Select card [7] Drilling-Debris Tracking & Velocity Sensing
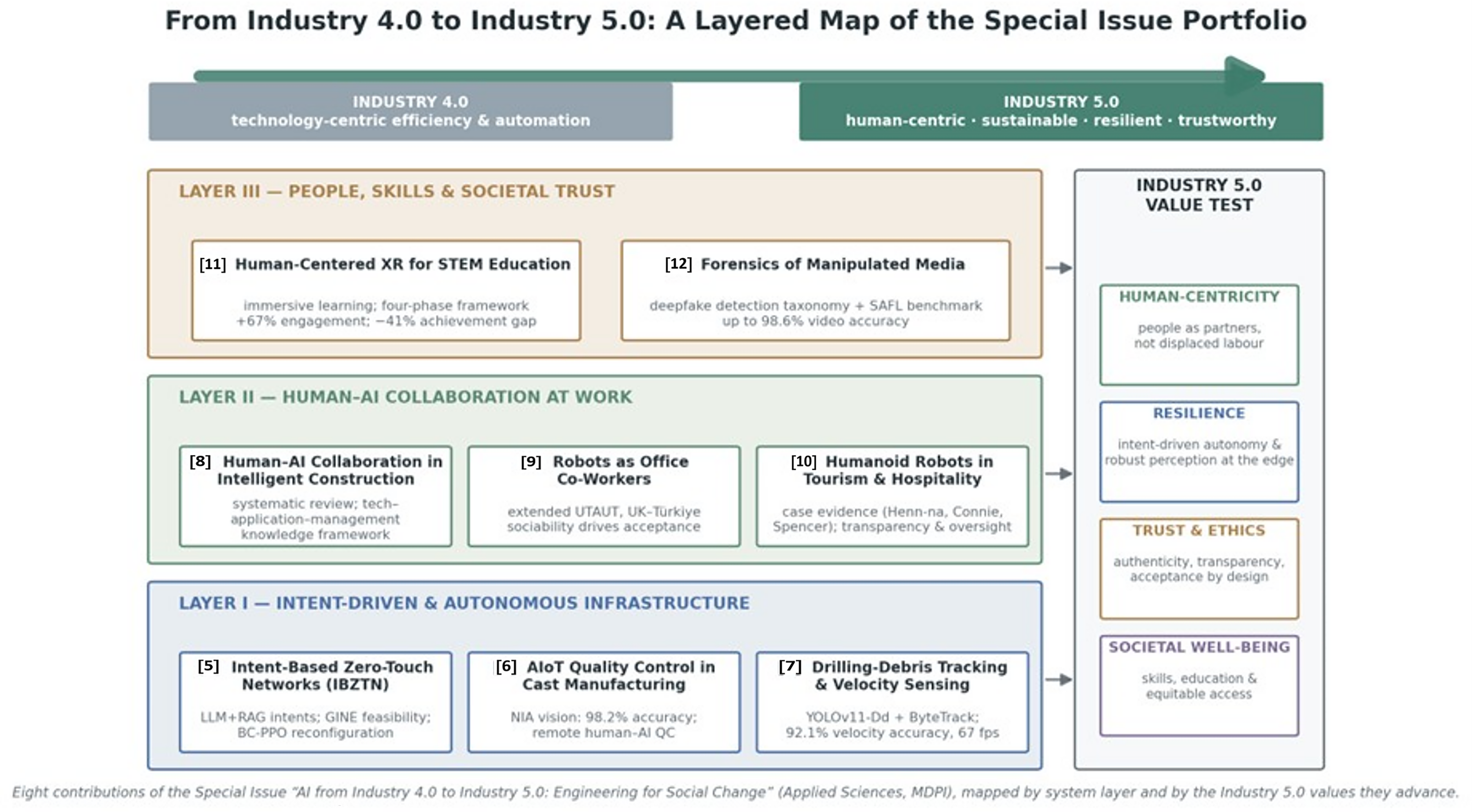The image size is (1472, 812). [893, 702]
